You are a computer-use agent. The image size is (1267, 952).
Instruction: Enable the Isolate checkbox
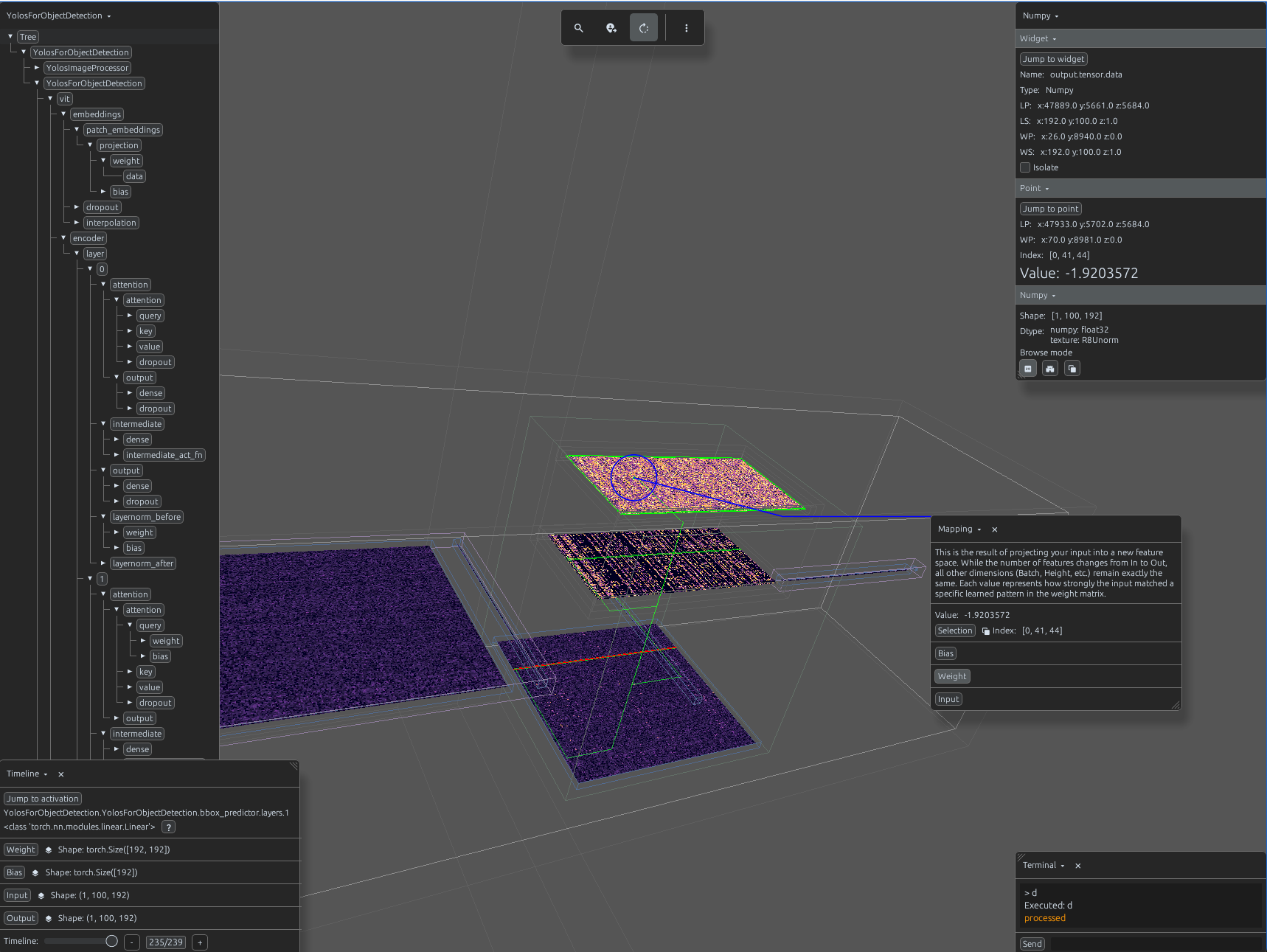pyautogui.click(x=1025, y=167)
